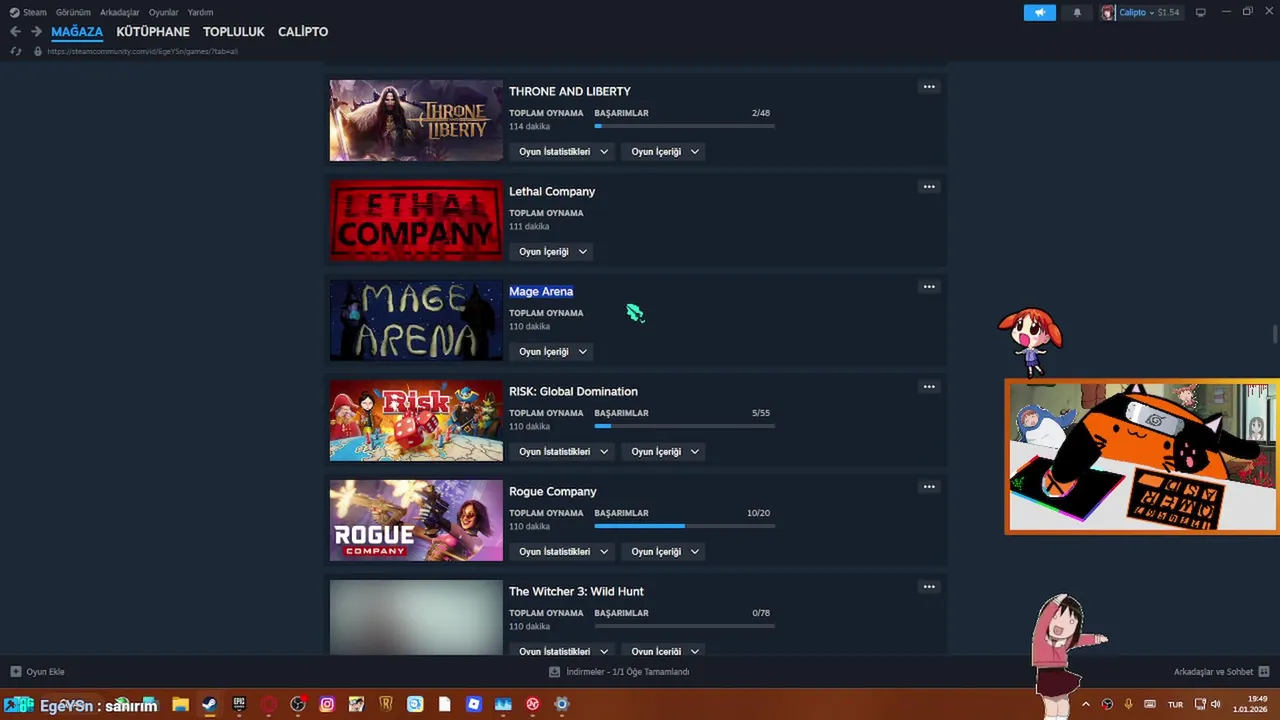Expand Oyun İçeriği for Mage Arena

pos(552,352)
